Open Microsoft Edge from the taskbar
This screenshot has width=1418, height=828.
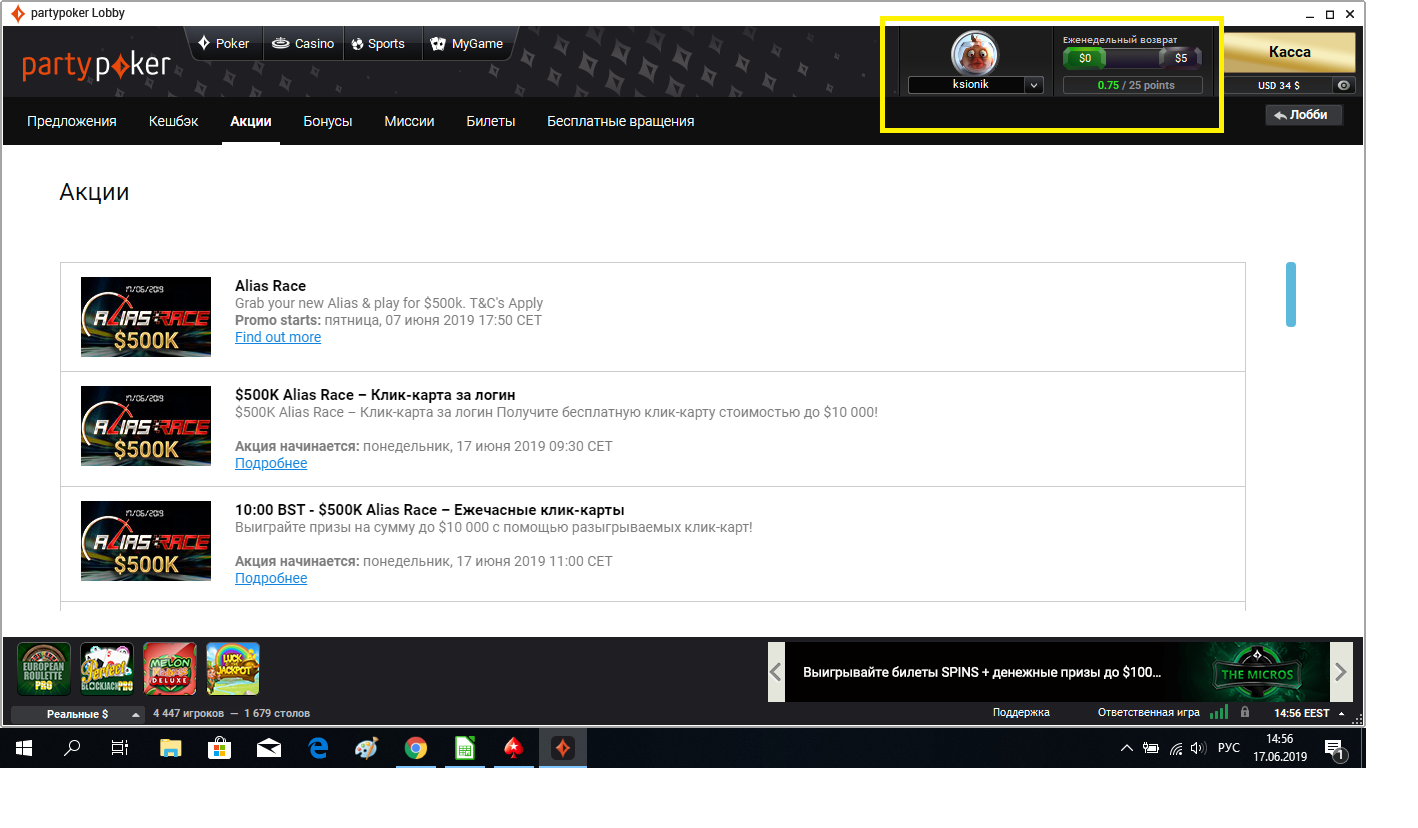point(318,748)
